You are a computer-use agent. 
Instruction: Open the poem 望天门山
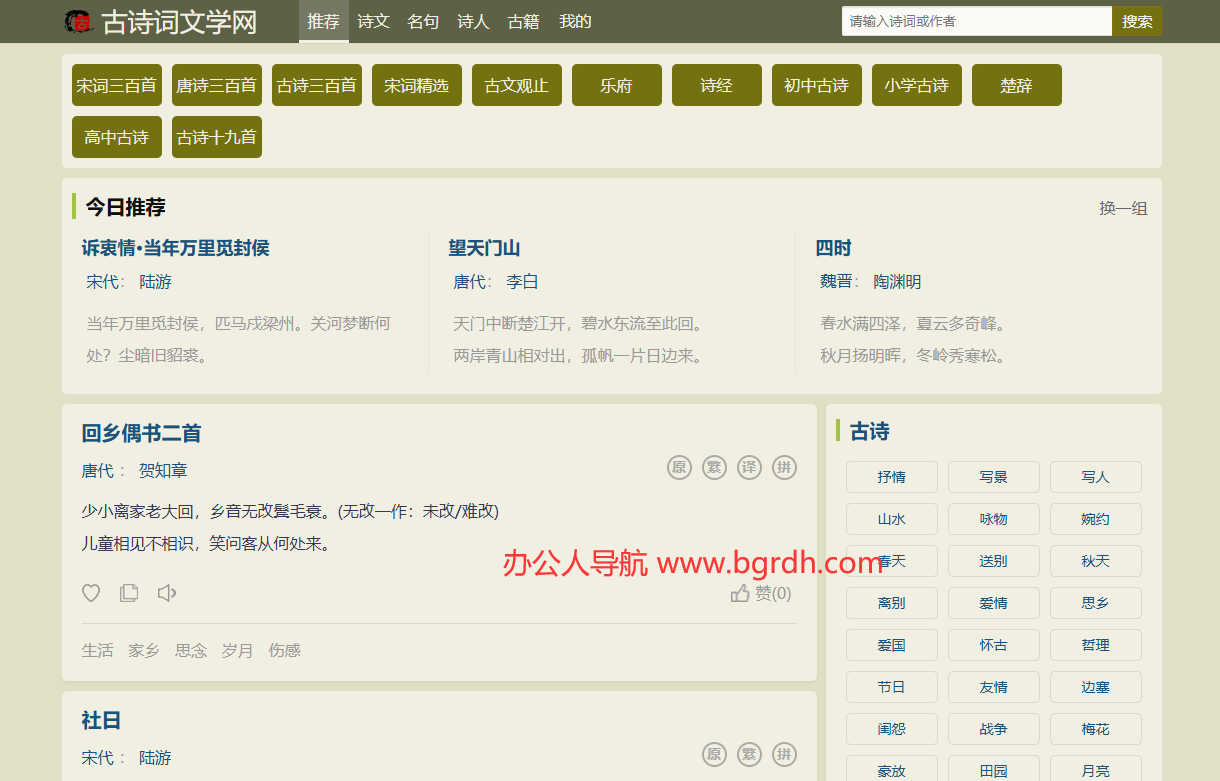point(484,248)
